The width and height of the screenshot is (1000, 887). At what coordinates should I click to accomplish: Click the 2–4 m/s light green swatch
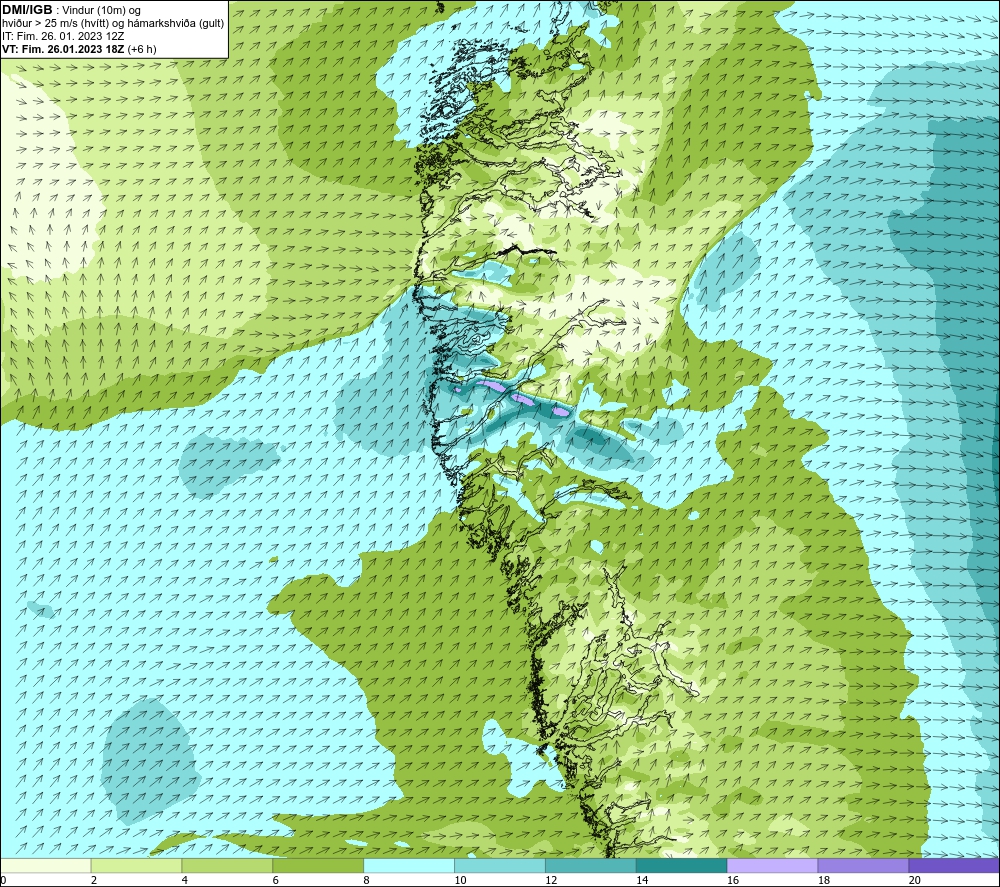(x=136, y=865)
